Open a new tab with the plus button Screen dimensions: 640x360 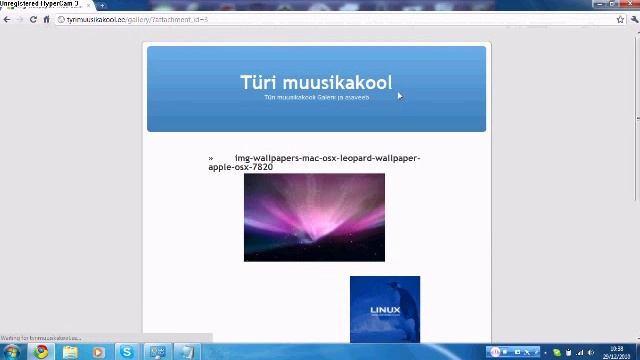(102, 5)
